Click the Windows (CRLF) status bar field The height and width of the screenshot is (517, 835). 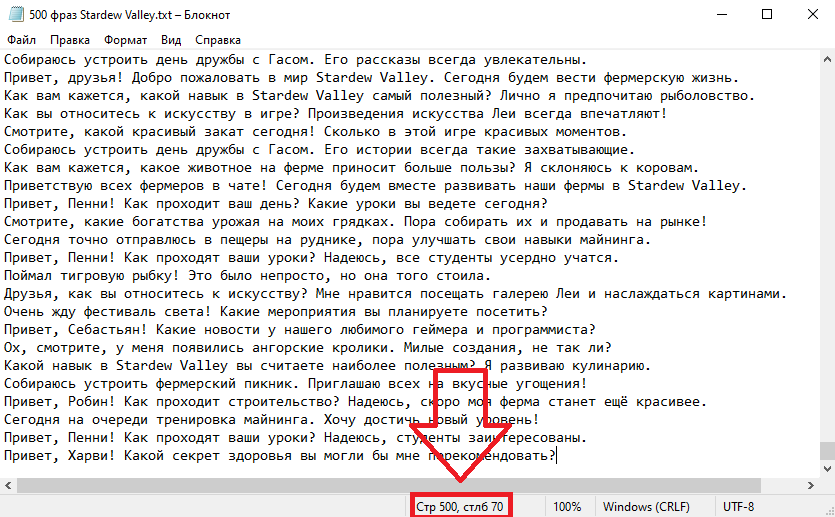coord(646,507)
